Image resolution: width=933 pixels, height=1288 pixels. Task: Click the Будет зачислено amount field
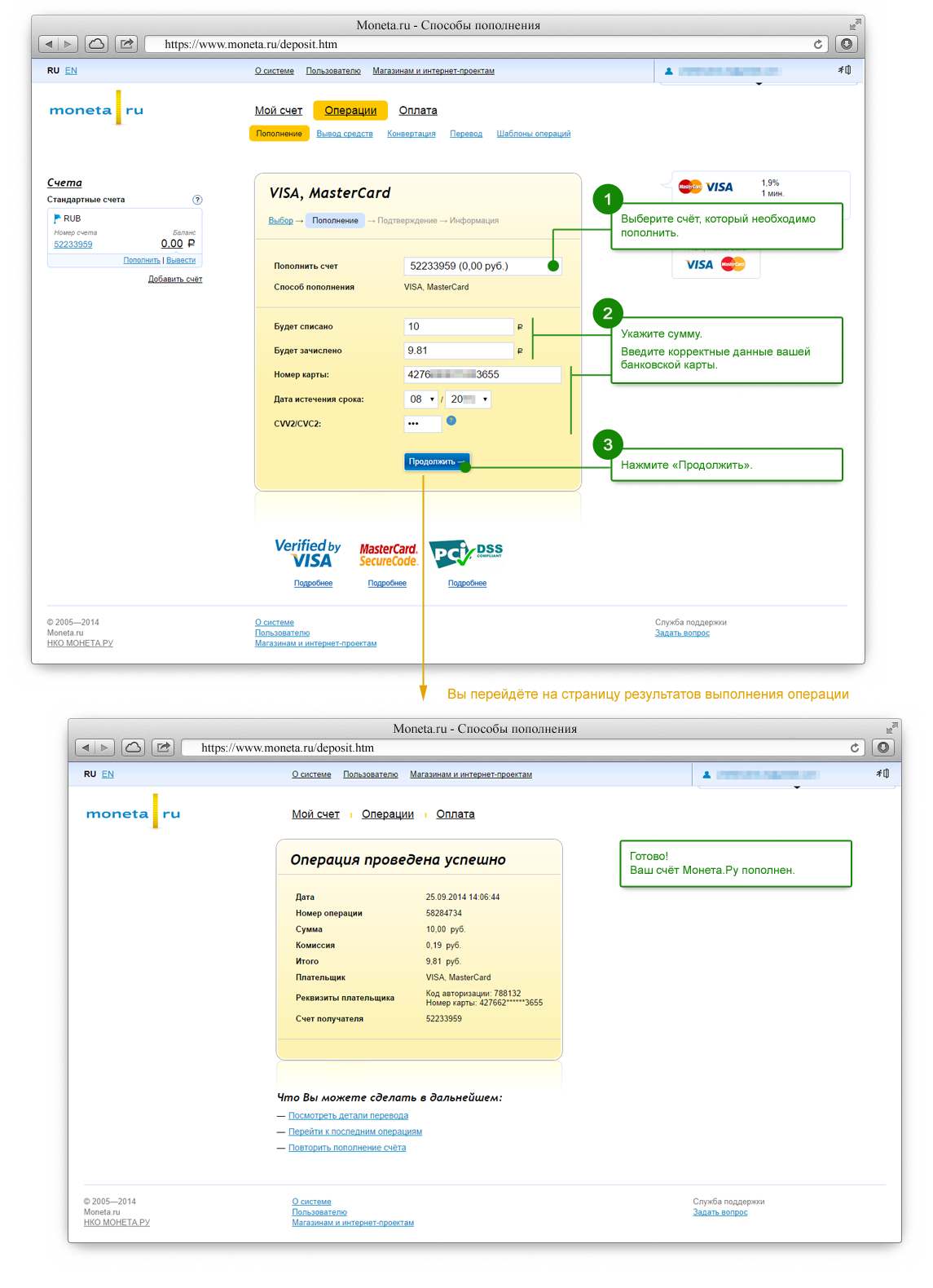click(x=459, y=351)
